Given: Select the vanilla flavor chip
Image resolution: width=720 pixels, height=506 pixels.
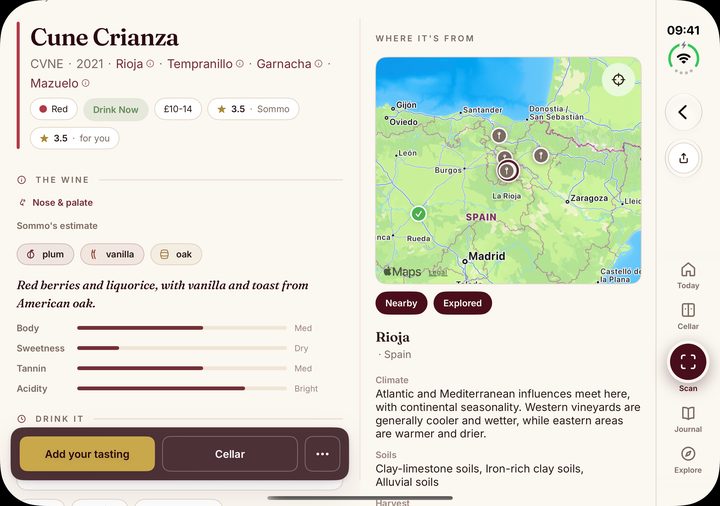Looking at the screenshot, I should click(112, 254).
